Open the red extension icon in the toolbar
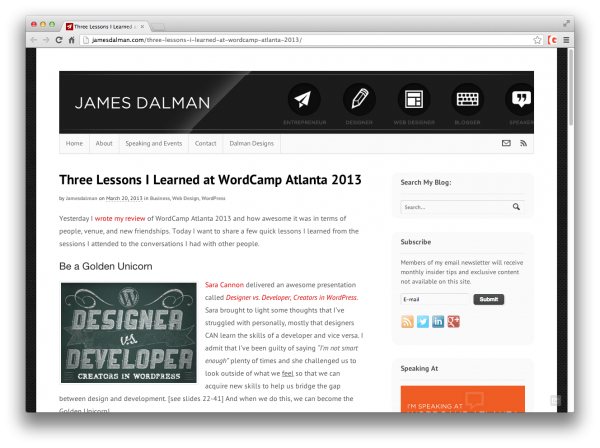 552,40
